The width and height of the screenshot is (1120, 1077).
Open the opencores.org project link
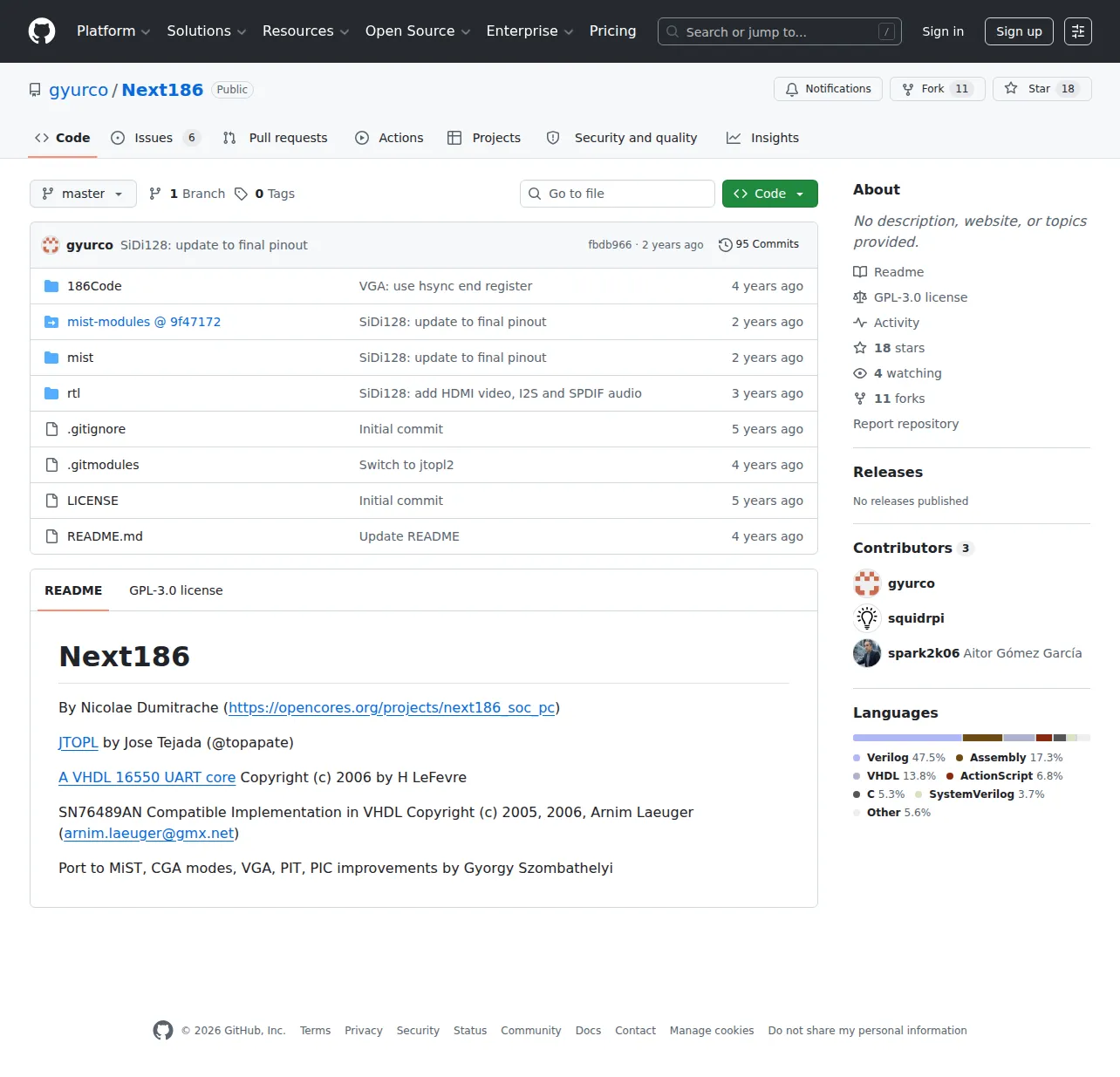392,707
